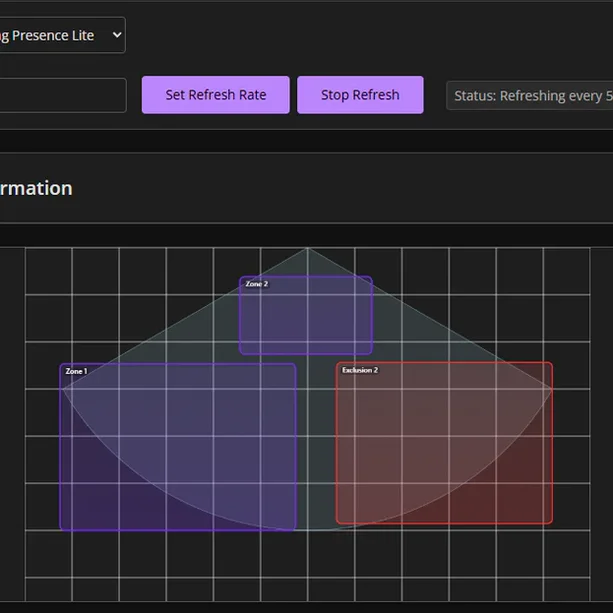
Task: Click Zone 2's bottom-right corner
Action: click(372, 353)
